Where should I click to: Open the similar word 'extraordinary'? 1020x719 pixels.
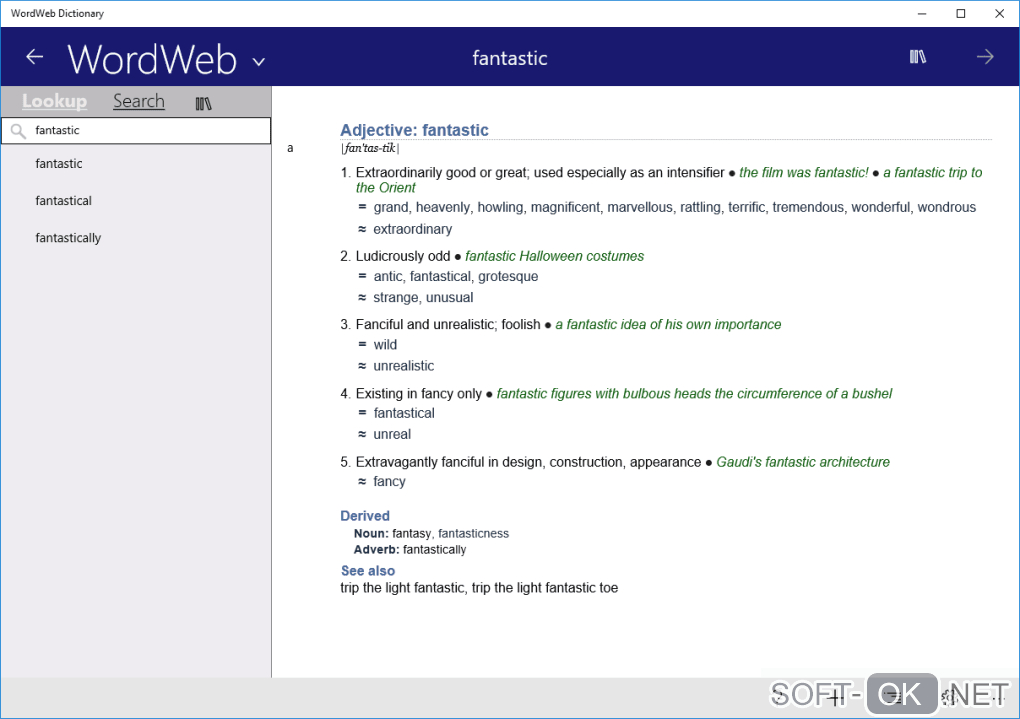pyautogui.click(x=412, y=229)
